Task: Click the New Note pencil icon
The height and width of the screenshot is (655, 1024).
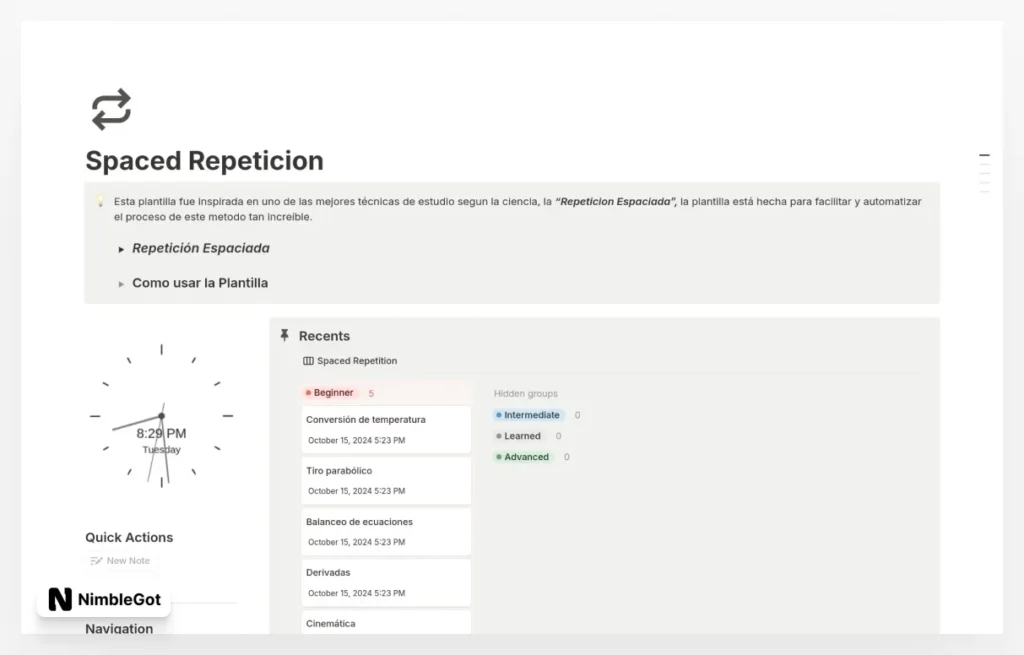Action: coord(96,561)
